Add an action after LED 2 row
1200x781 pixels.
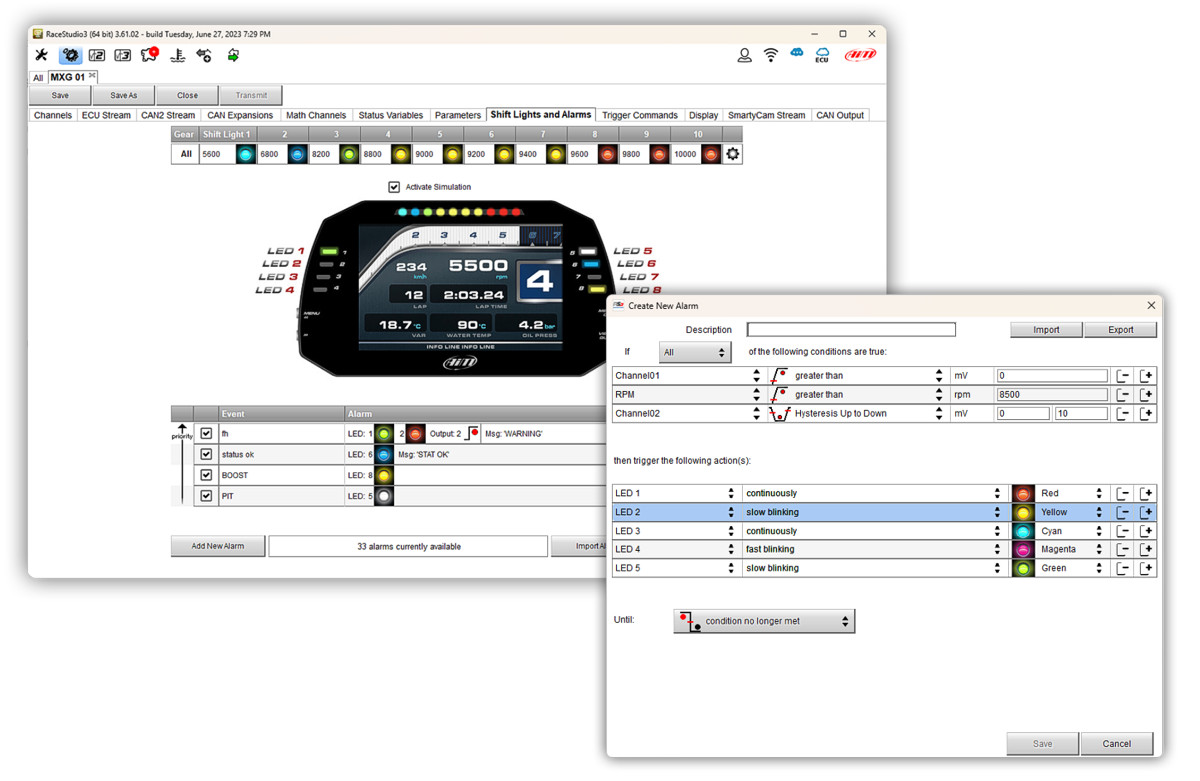1147,512
